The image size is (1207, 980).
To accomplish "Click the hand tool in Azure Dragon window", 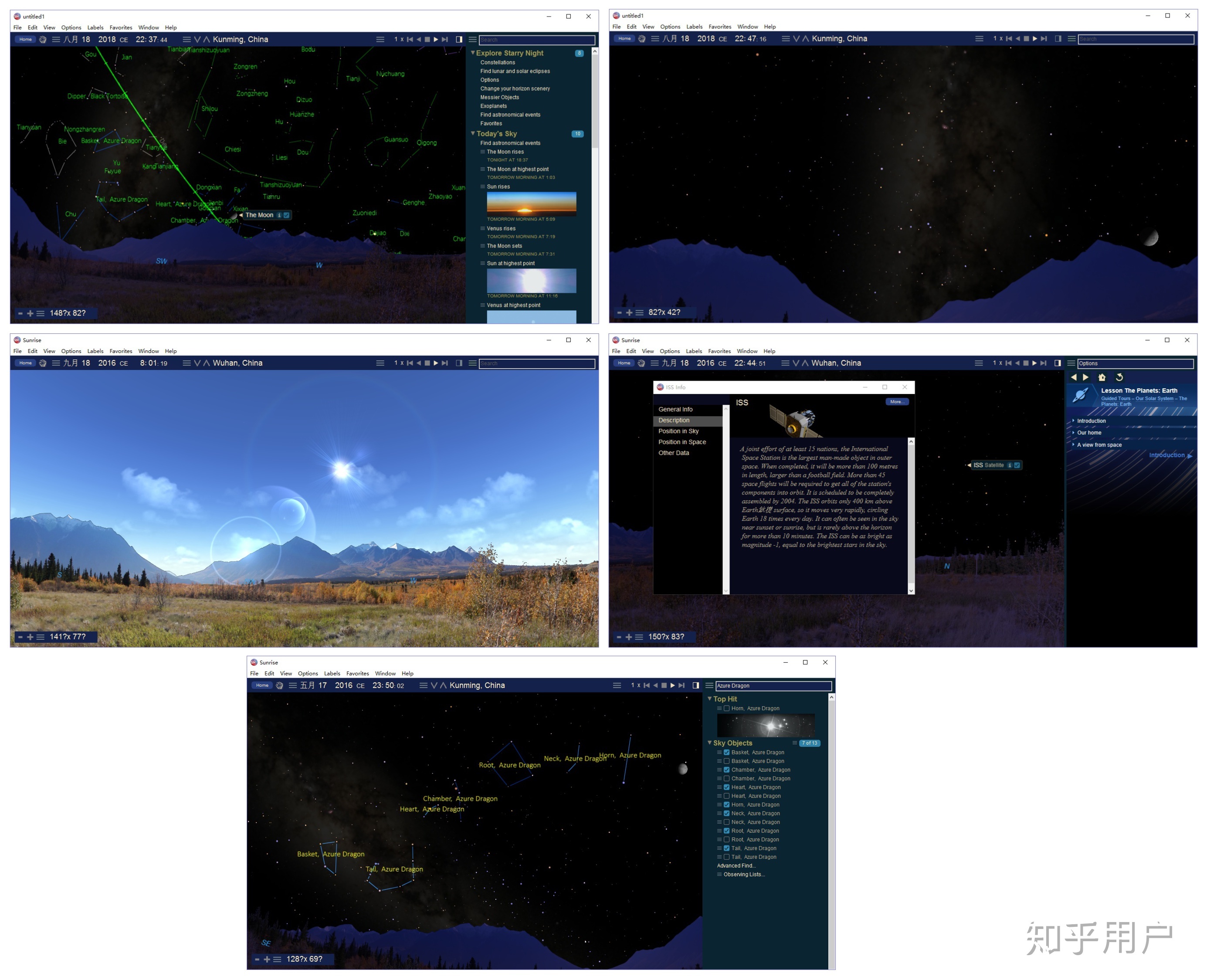I will tap(279, 685).
